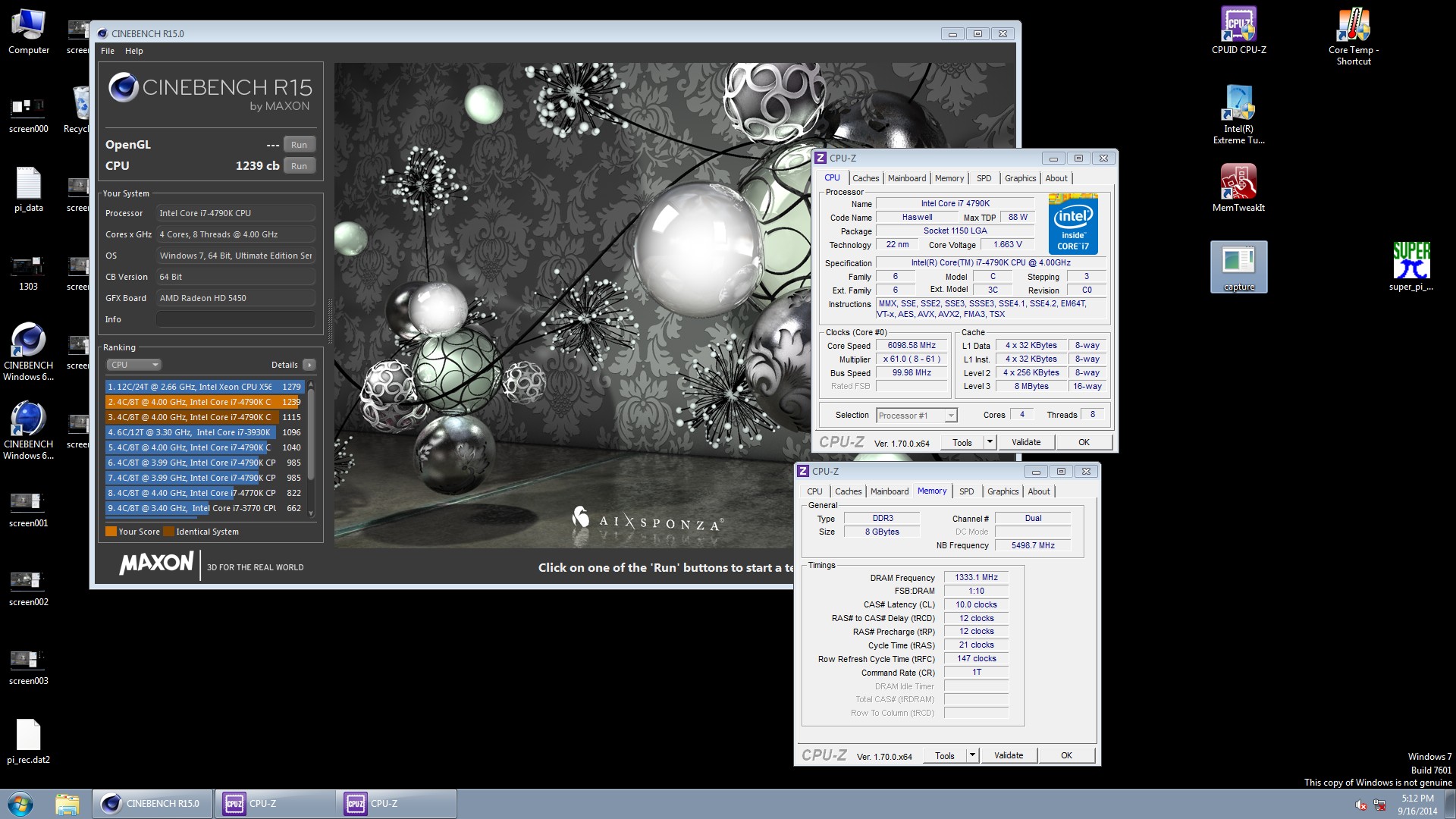Expand ranking Details arrow

pyautogui.click(x=309, y=365)
